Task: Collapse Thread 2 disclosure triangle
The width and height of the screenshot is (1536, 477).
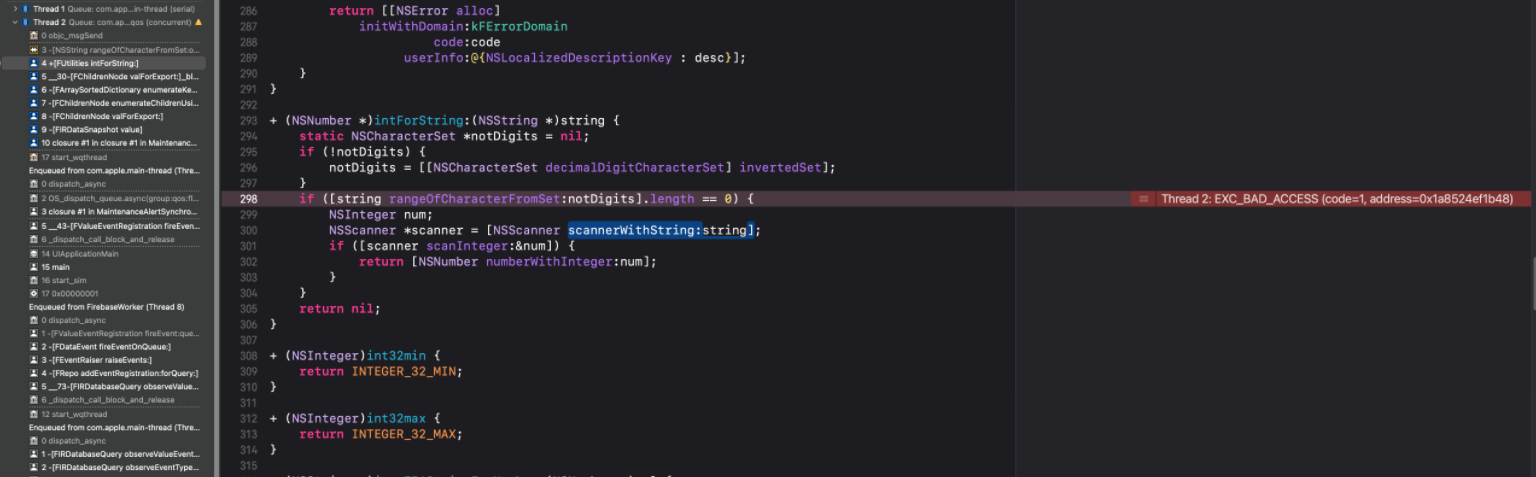Action: (15, 21)
